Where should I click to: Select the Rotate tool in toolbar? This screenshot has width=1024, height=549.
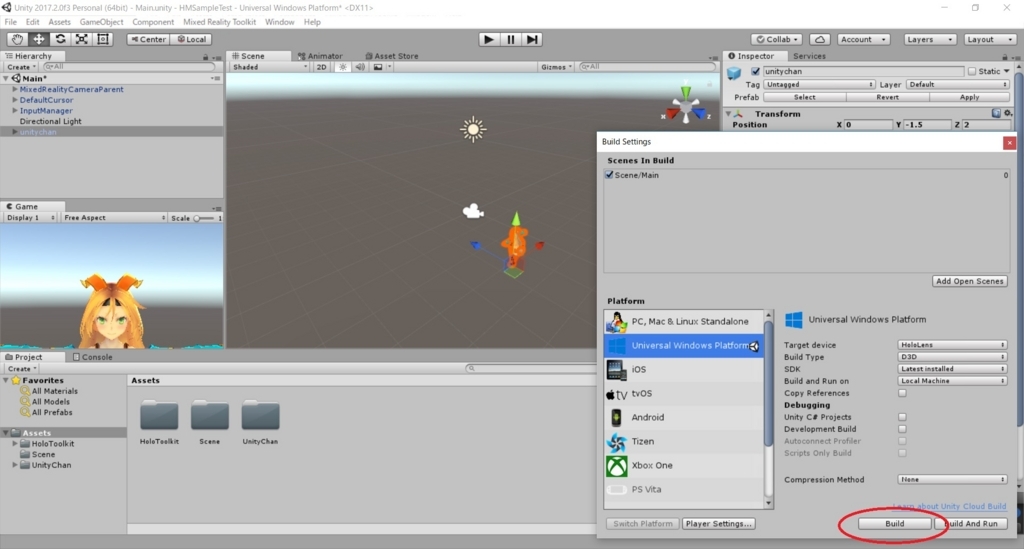60,39
